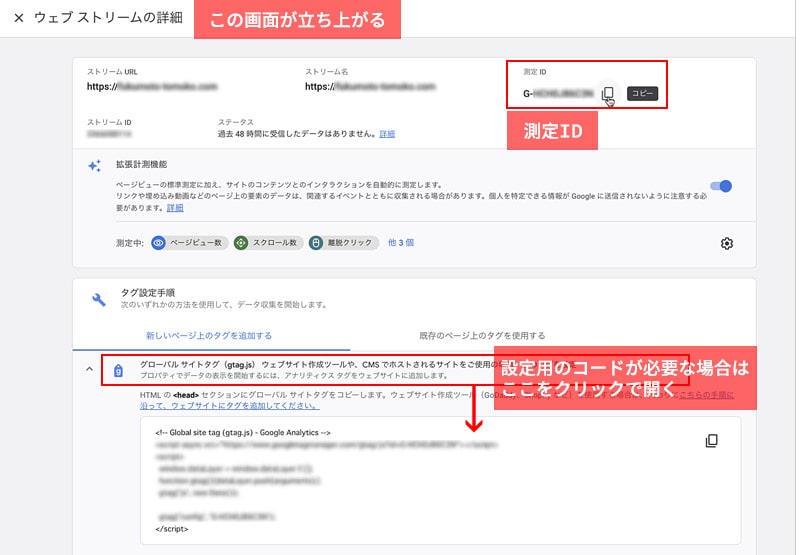The image size is (800, 555).
Task: Collapse the global site tag section chevron
Action: 90,368
